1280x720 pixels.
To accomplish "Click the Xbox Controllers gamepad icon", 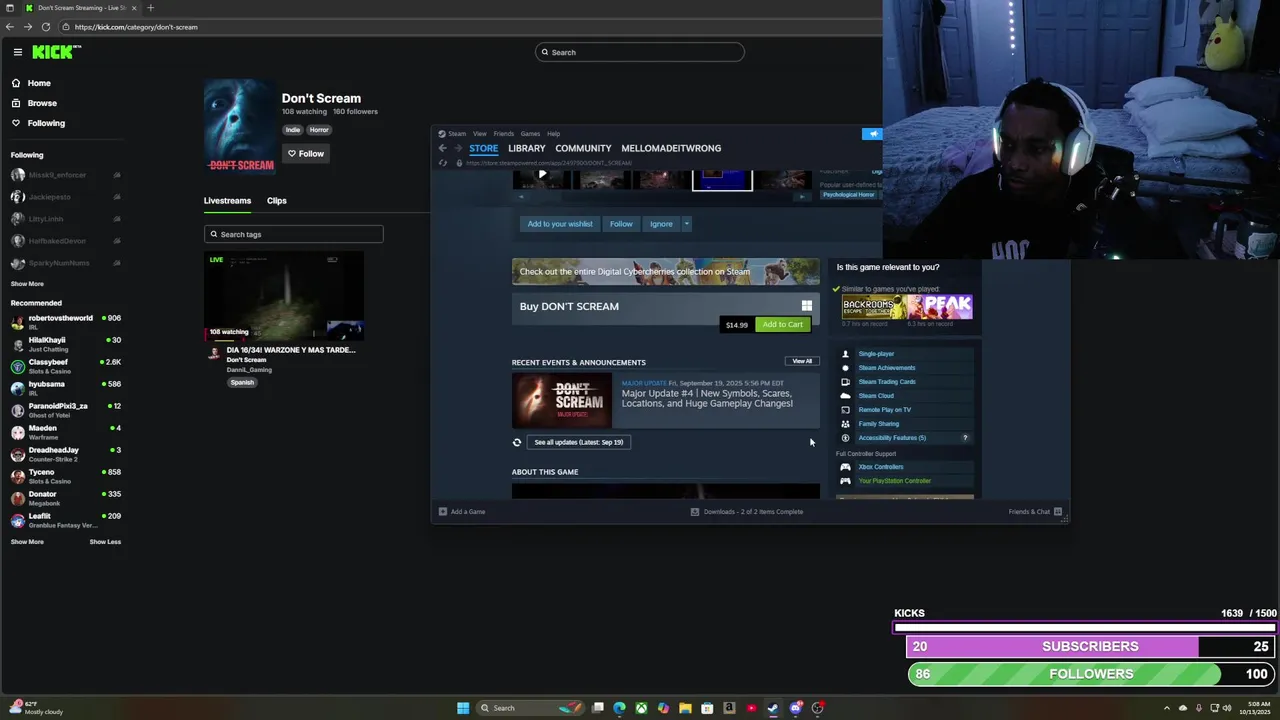I will (845, 467).
